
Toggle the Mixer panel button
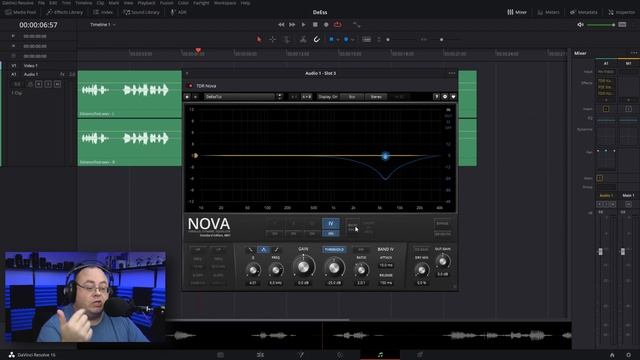click(x=517, y=12)
